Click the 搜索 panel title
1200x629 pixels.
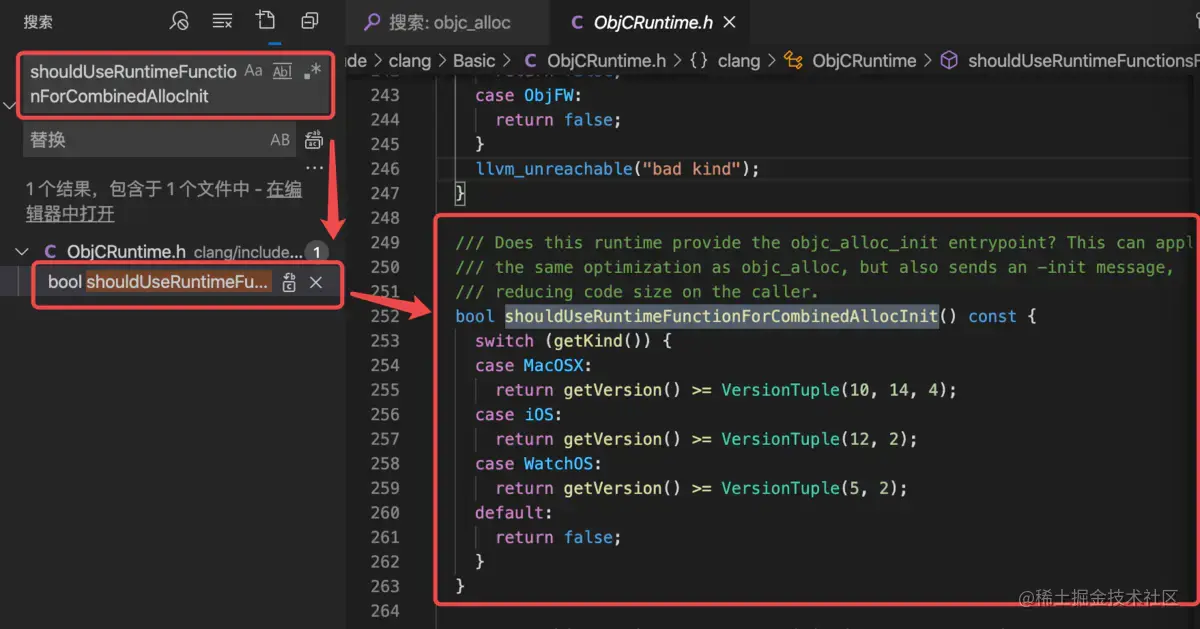pos(39,21)
